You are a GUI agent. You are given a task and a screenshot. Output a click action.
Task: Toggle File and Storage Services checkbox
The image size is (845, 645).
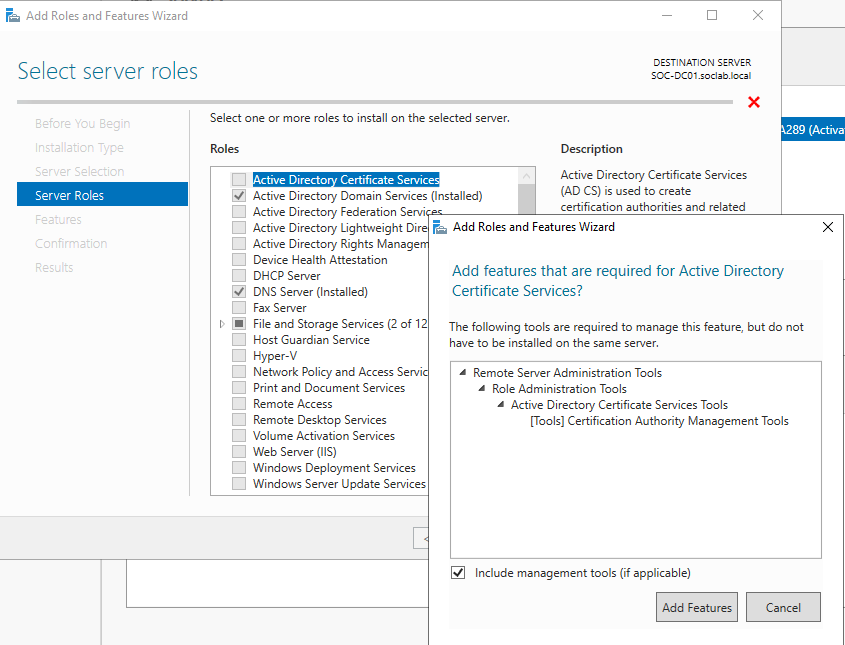click(239, 324)
